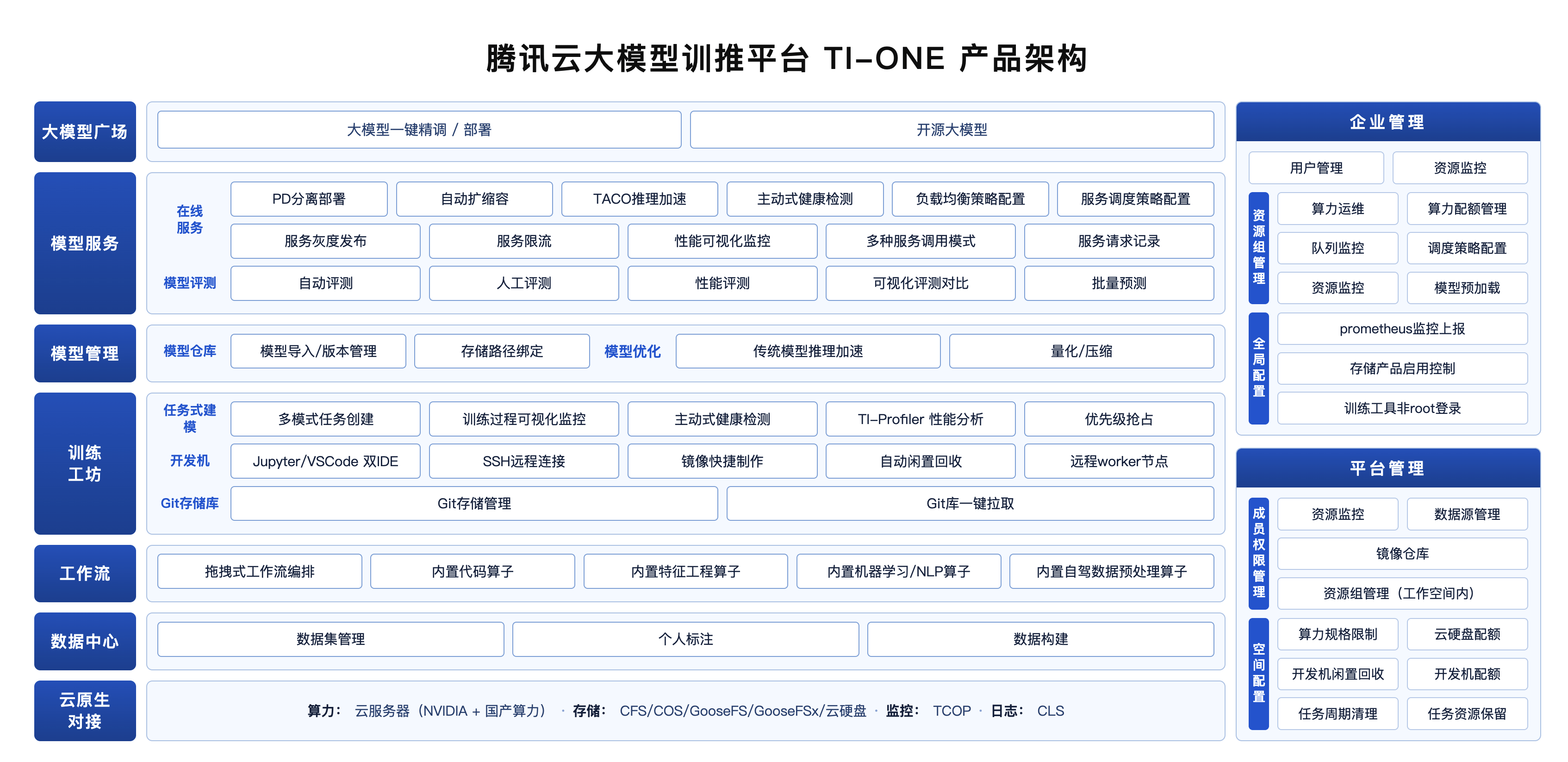
Task: Select the 数据中心 category block
Action: coord(85,641)
